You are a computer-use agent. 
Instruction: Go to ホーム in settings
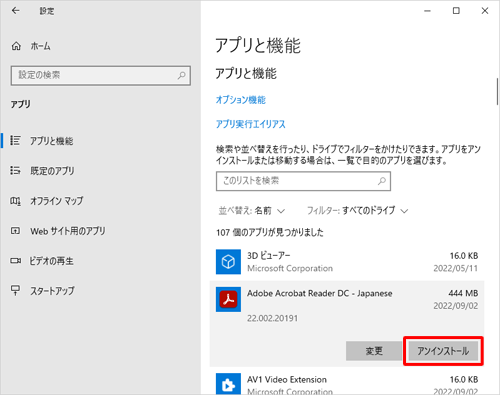[x=40, y=46]
